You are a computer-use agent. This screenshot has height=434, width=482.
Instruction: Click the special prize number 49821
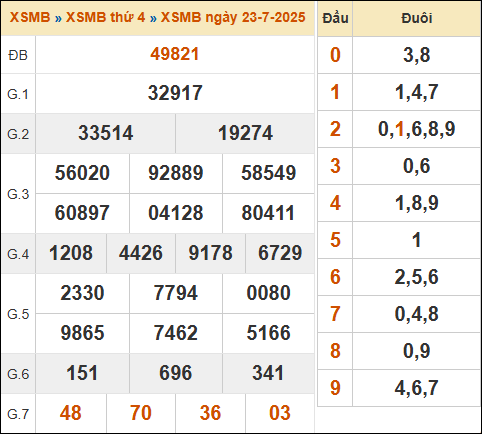pos(175,54)
